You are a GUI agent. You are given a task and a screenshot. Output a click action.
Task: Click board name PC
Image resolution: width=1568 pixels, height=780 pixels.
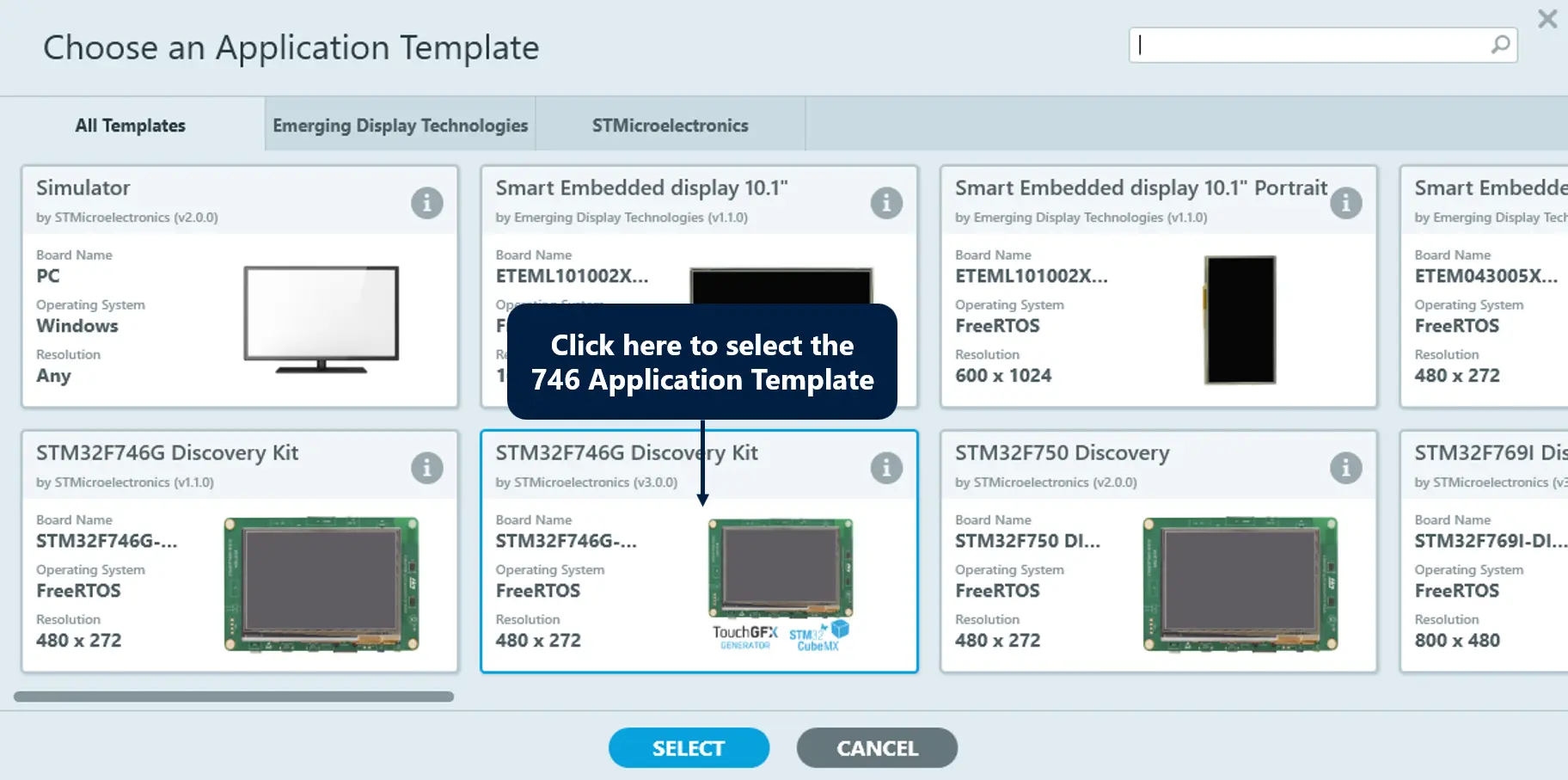48,276
